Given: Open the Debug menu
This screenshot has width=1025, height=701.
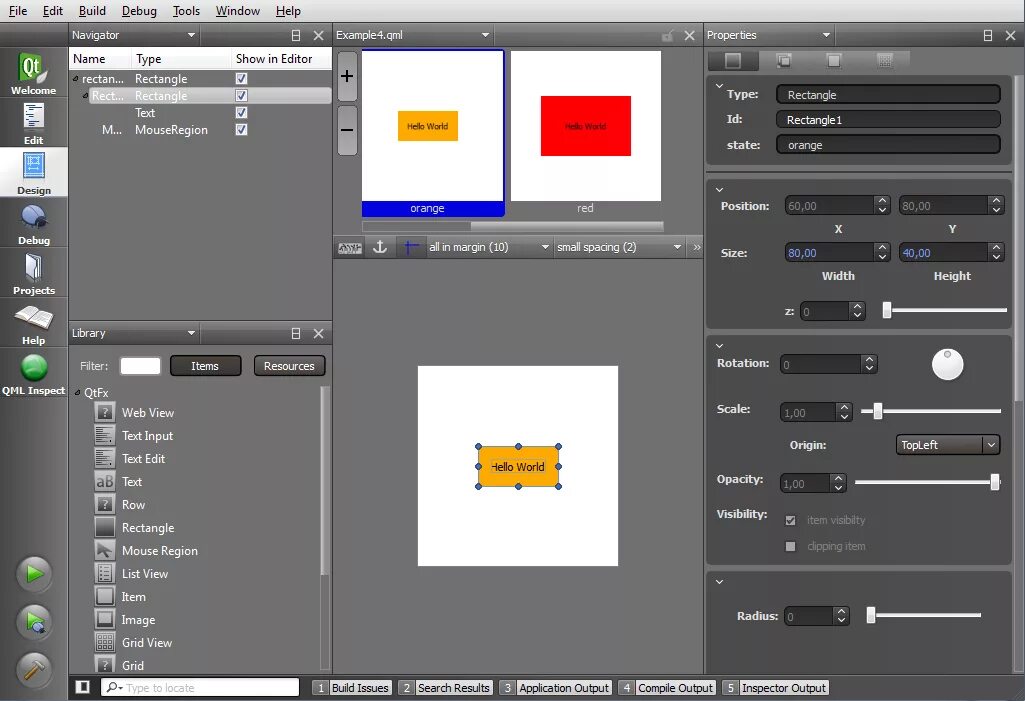Looking at the screenshot, I should tap(139, 11).
